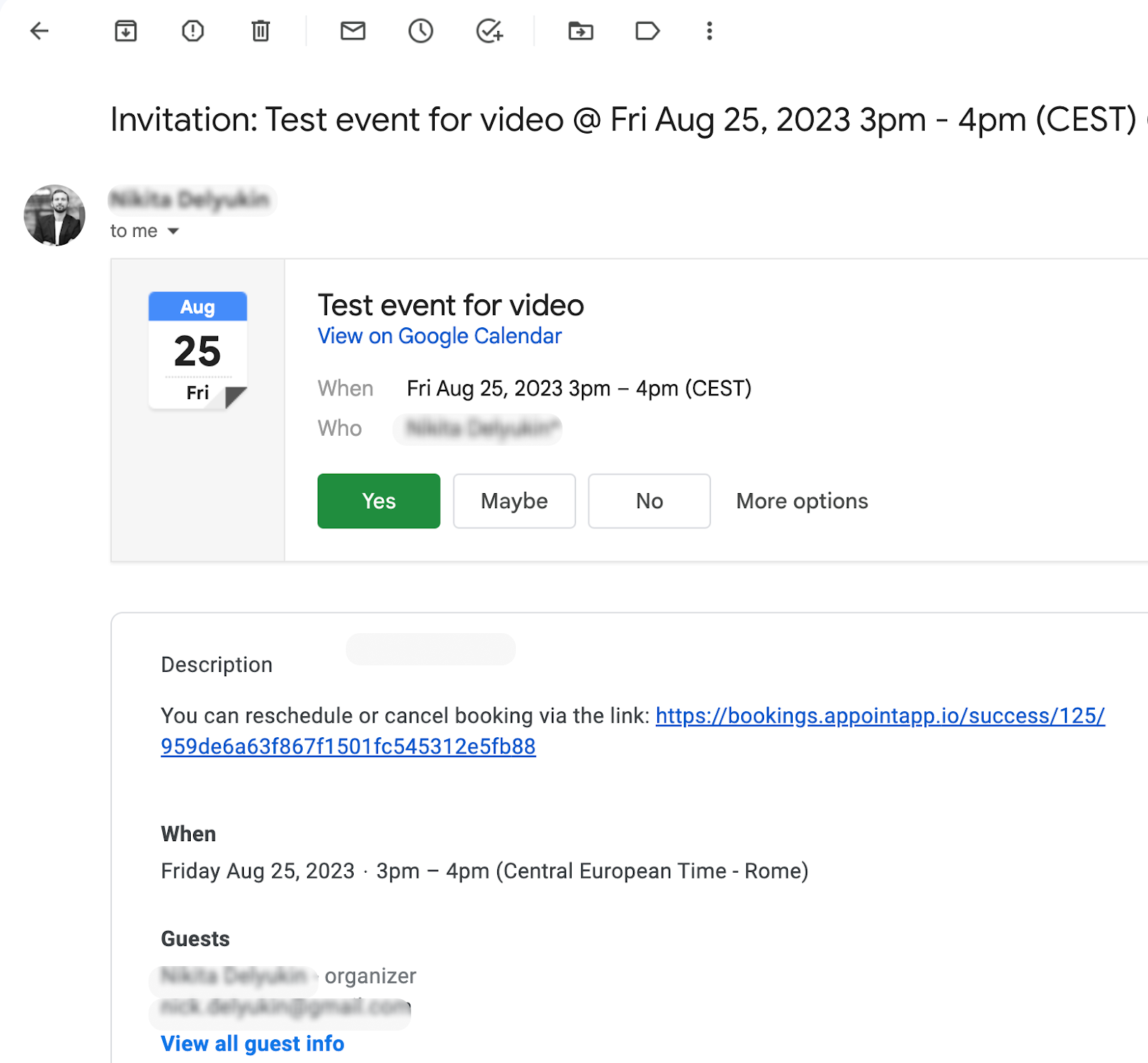The height and width of the screenshot is (1063, 1148).
Task: Open View all guest info link
Action: pyautogui.click(x=253, y=1044)
